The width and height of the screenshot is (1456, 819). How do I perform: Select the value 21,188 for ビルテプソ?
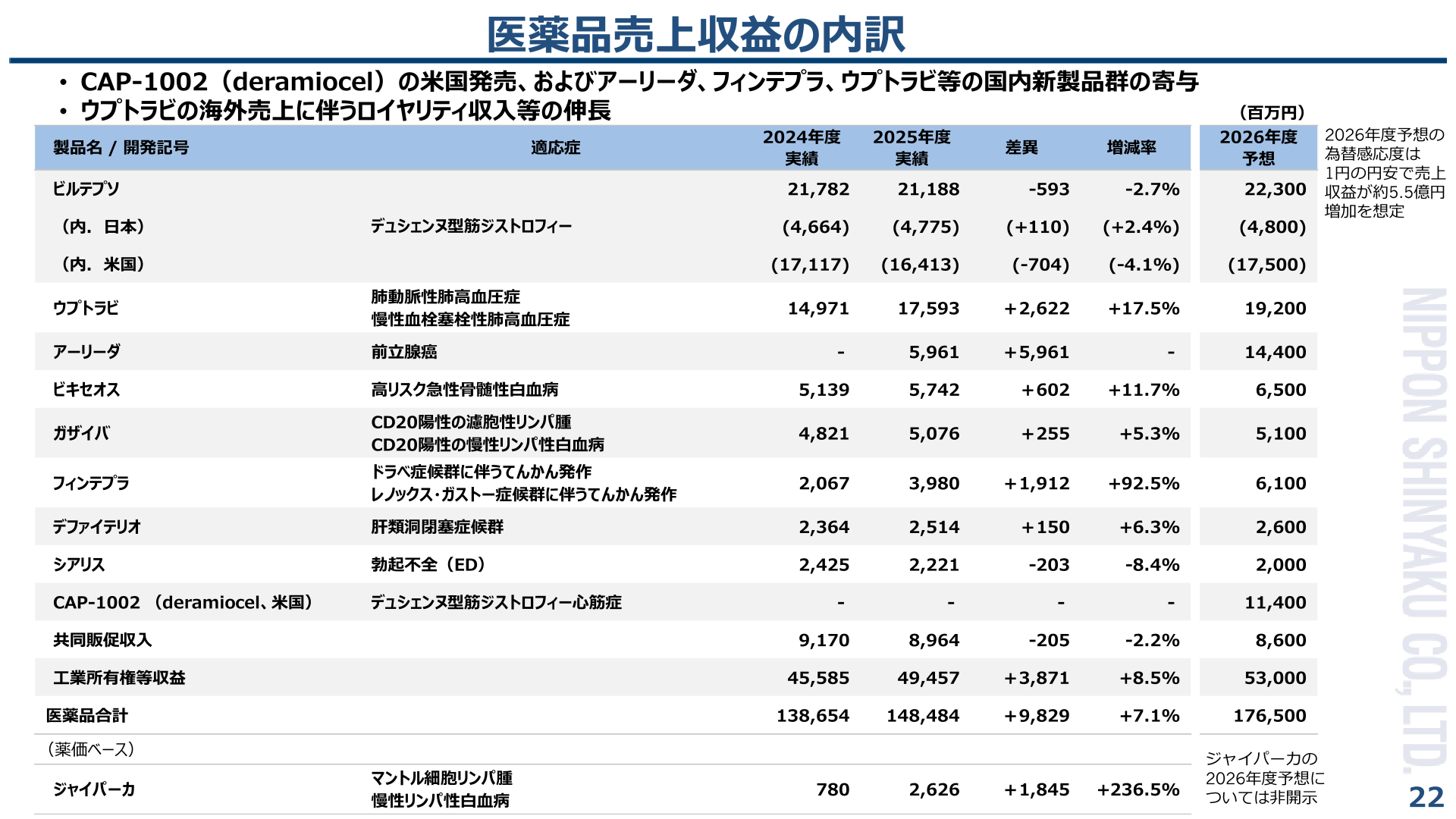pos(928,190)
